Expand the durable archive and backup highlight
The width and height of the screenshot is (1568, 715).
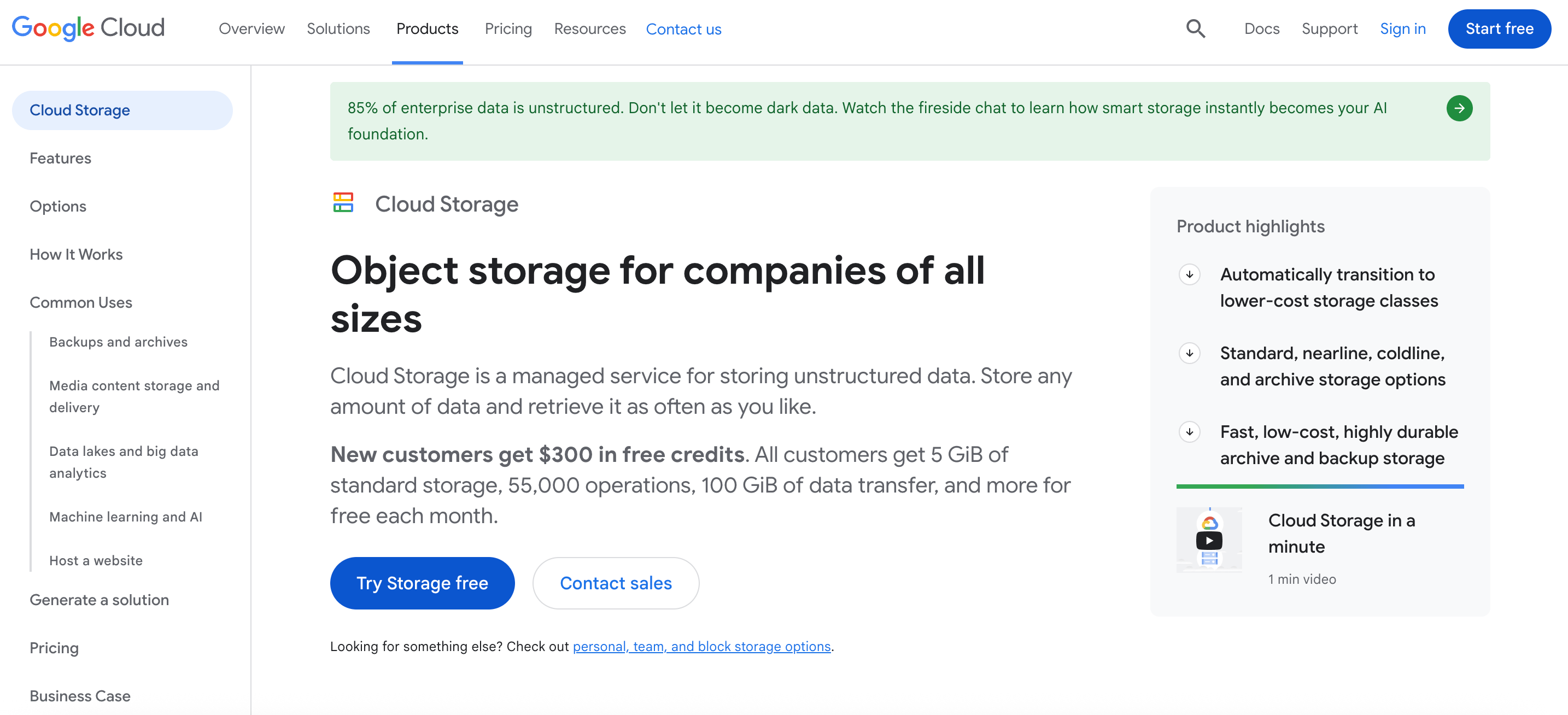click(x=1189, y=432)
